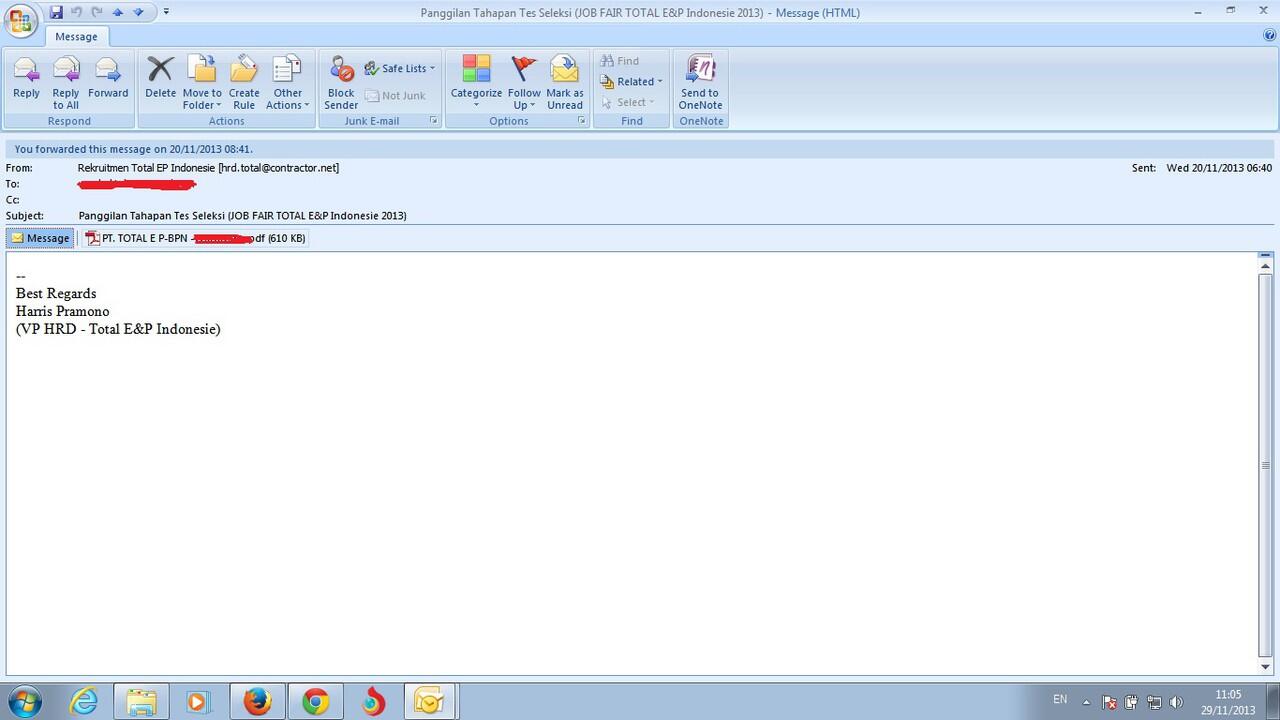Open the Follow Up flag menu
The height and width of the screenshot is (720, 1280).
524,81
